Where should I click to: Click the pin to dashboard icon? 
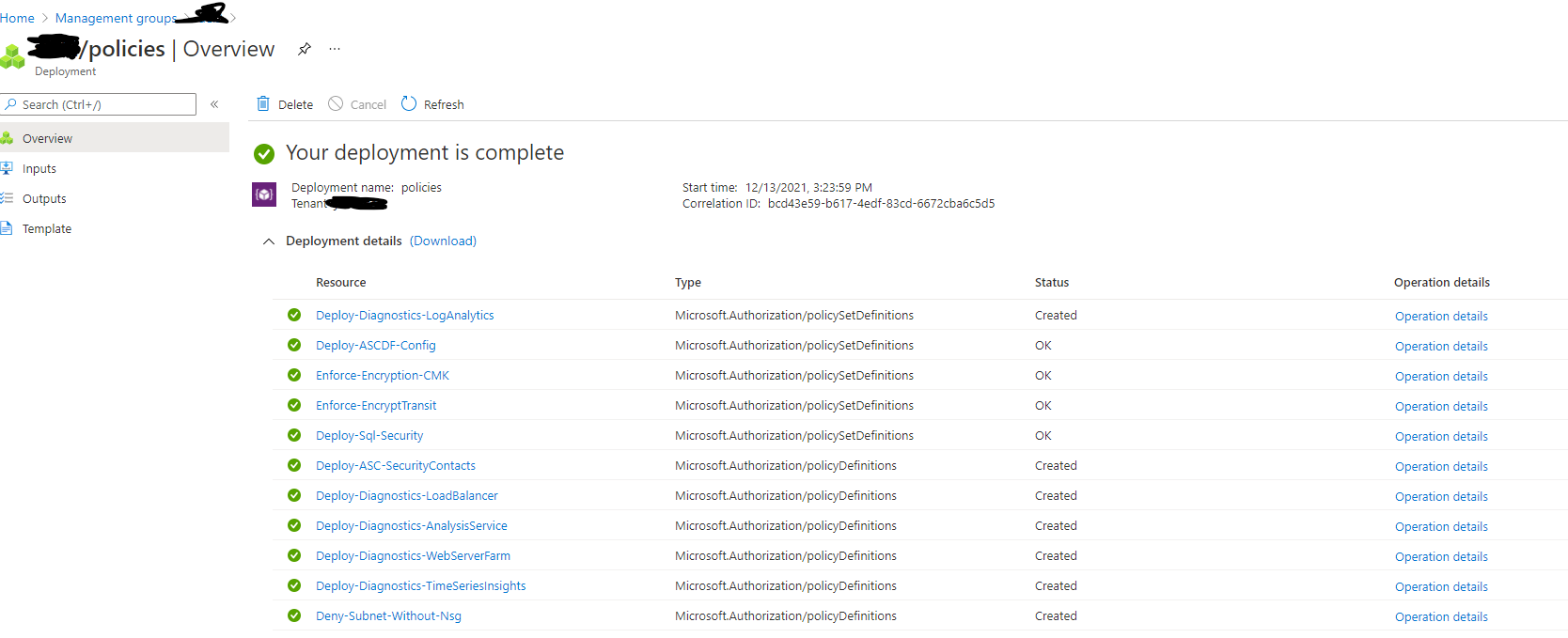coord(305,49)
